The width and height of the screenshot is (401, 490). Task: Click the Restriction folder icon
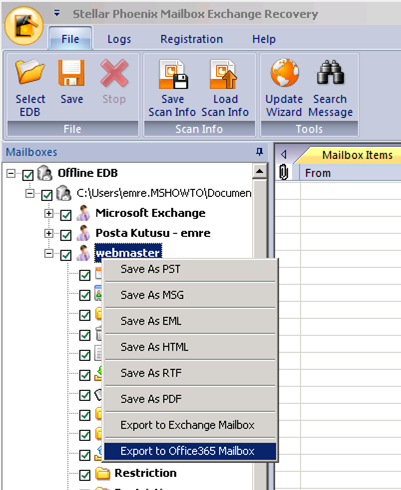tap(103, 473)
